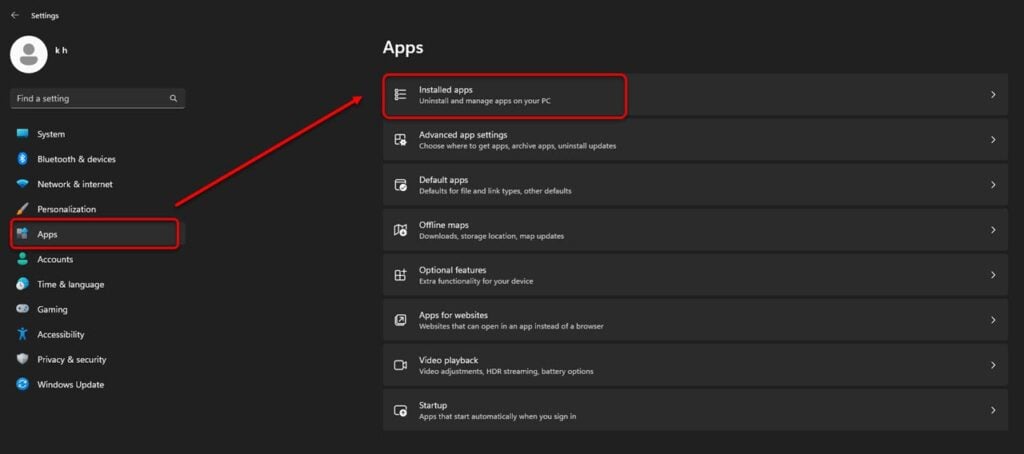Click the search magnifier icon
Screen dimensions: 1024x454
click(173, 99)
